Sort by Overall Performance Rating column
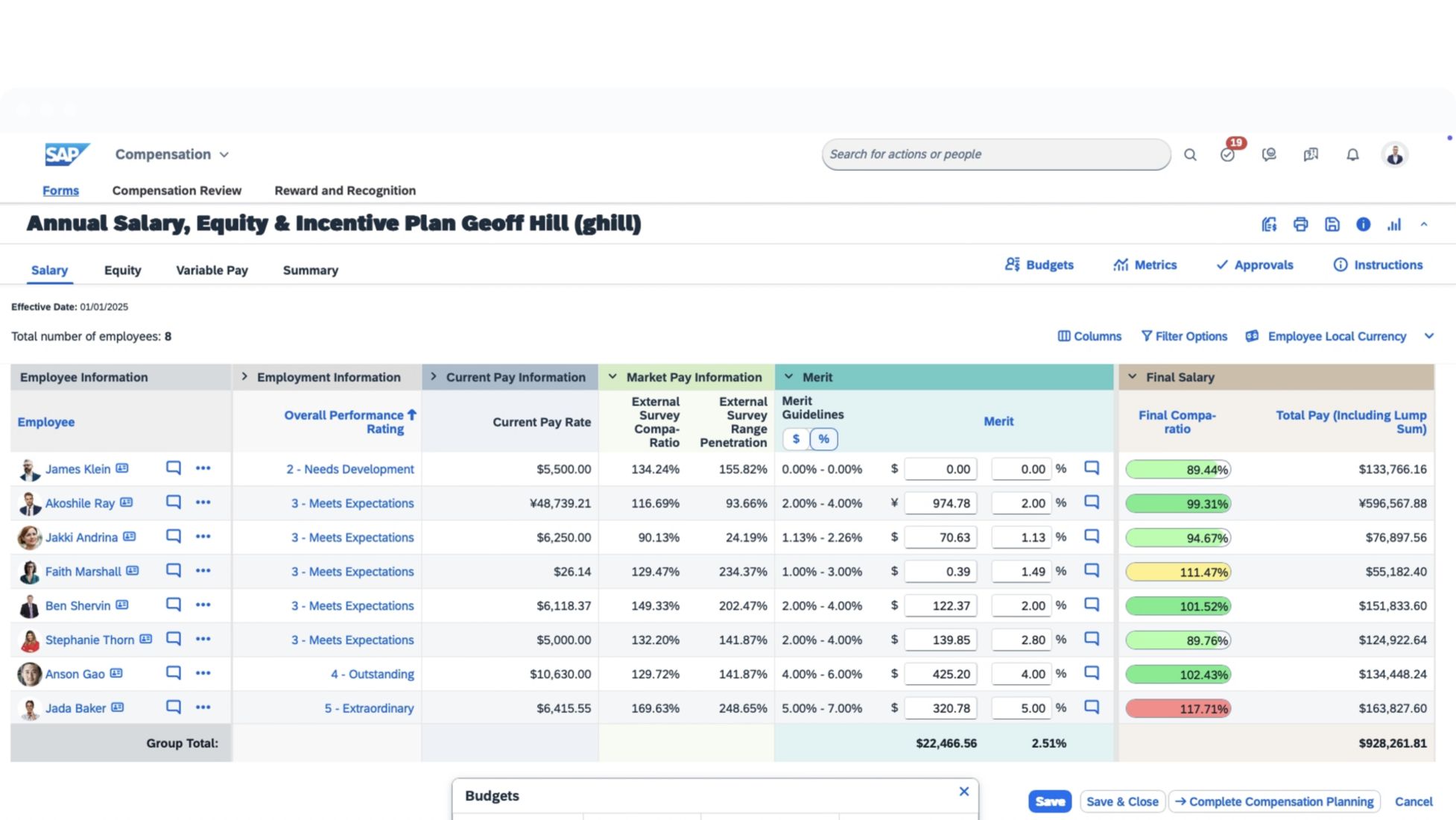The width and height of the screenshot is (1456, 820). point(349,422)
